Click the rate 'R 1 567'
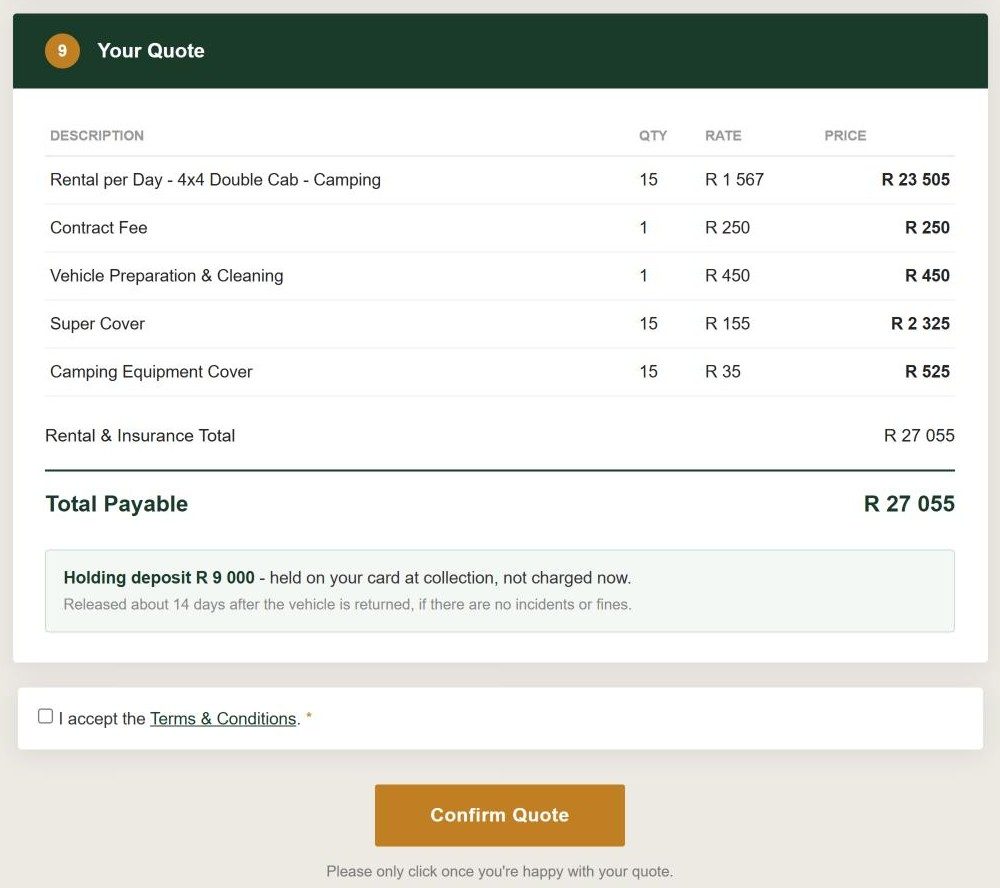Screen dimensions: 1000x888 pyautogui.click(x=734, y=180)
